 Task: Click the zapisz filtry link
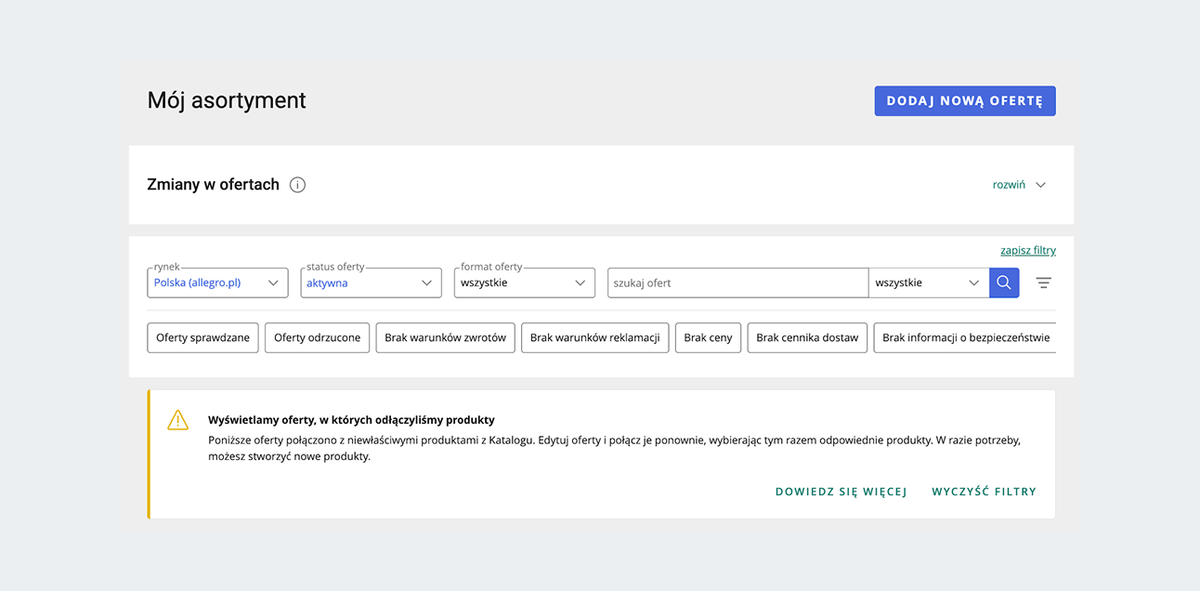[x=1028, y=251]
